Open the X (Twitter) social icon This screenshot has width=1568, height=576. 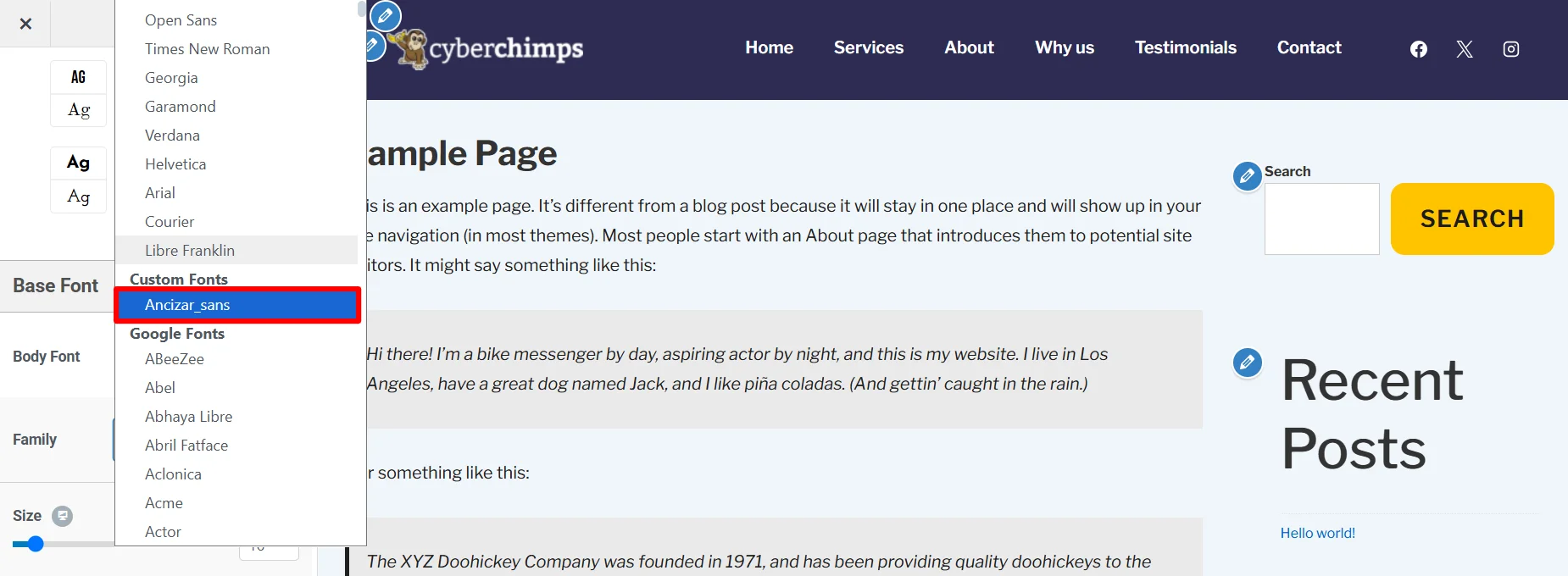[x=1465, y=49]
